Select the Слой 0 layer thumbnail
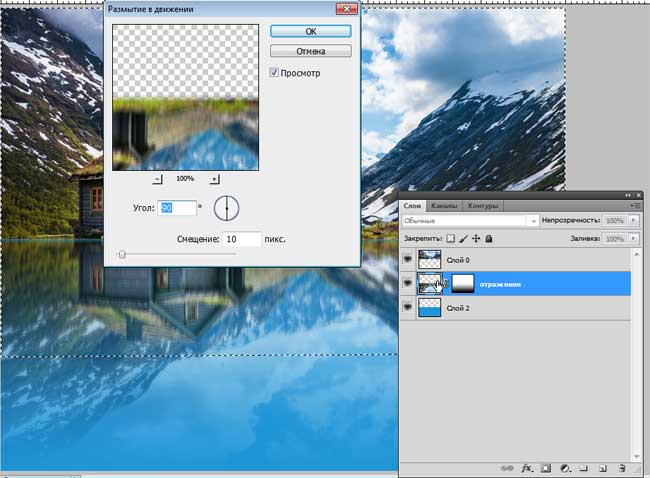The image size is (650, 478). pos(429,260)
